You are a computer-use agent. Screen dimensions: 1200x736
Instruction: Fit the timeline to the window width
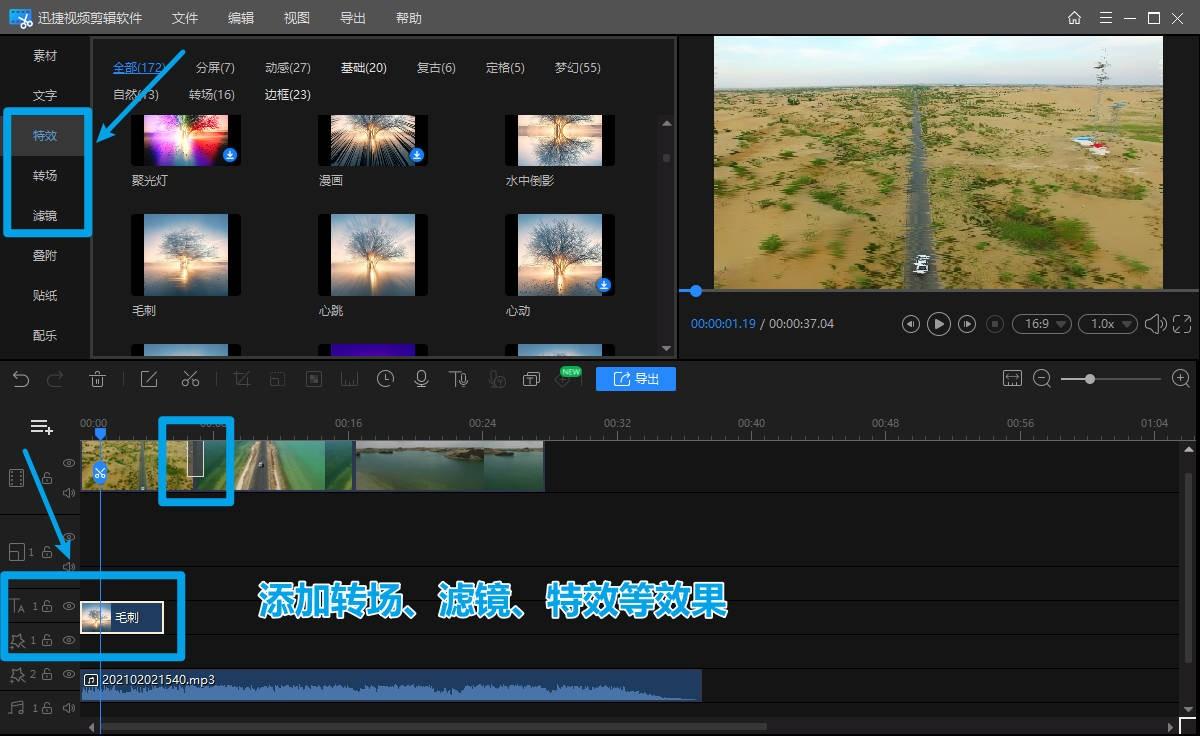(x=1012, y=379)
